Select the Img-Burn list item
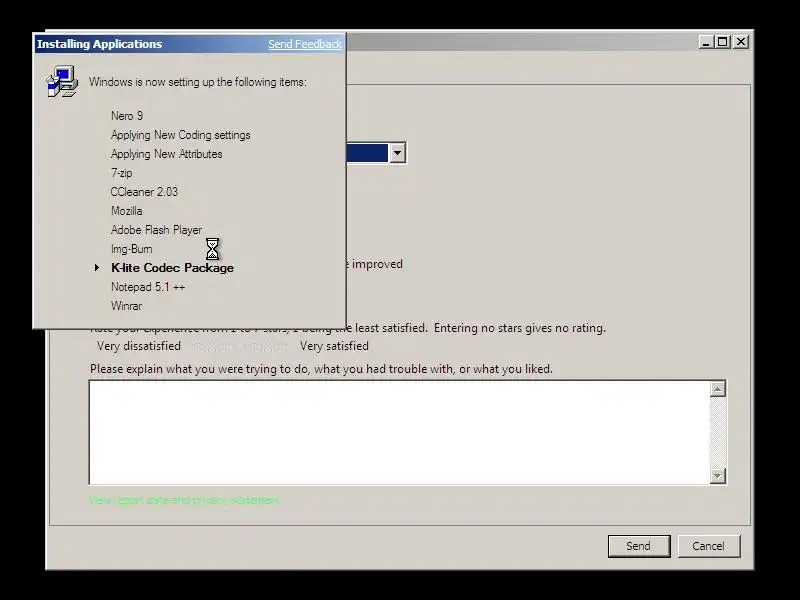Screen dimensions: 800x600 [132, 249]
